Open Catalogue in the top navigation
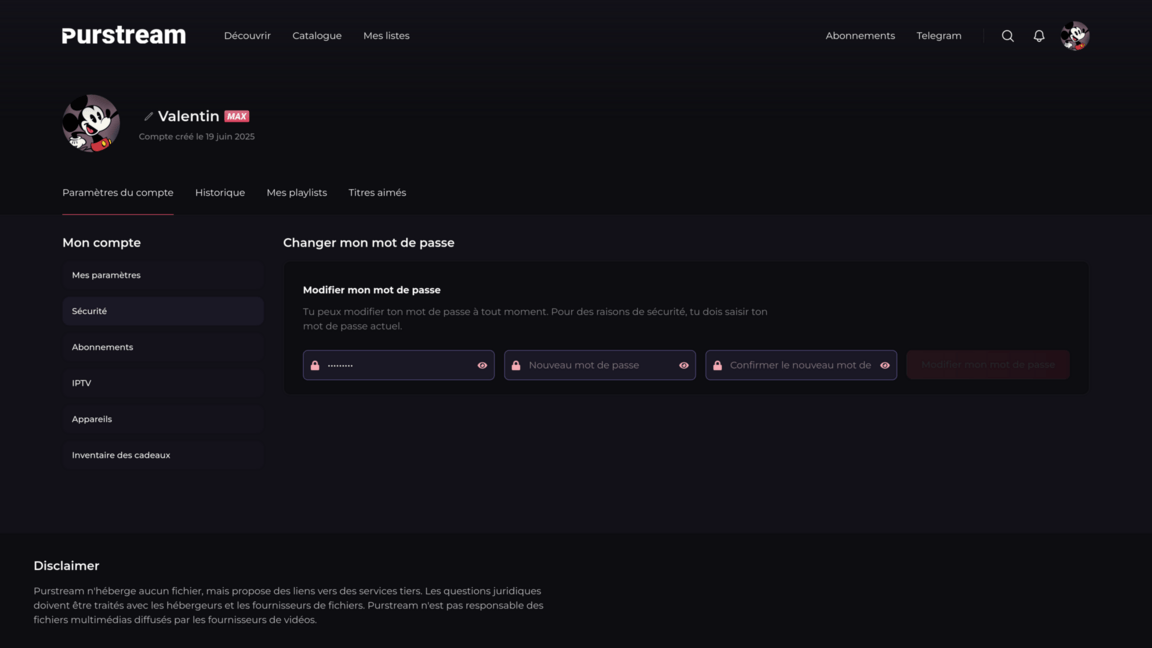The width and height of the screenshot is (1152, 648). click(317, 36)
